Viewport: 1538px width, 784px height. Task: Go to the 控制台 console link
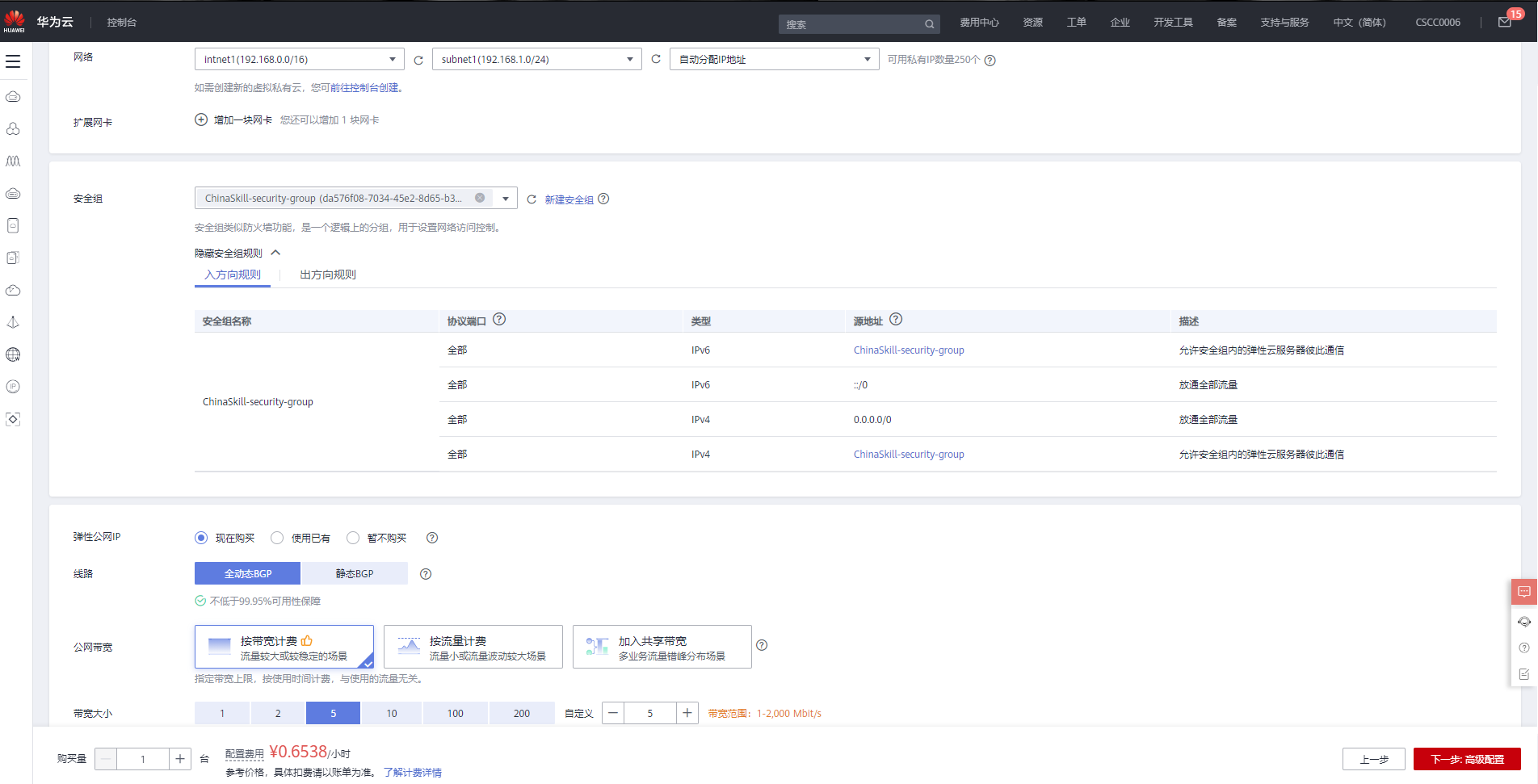[x=122, y=23]
